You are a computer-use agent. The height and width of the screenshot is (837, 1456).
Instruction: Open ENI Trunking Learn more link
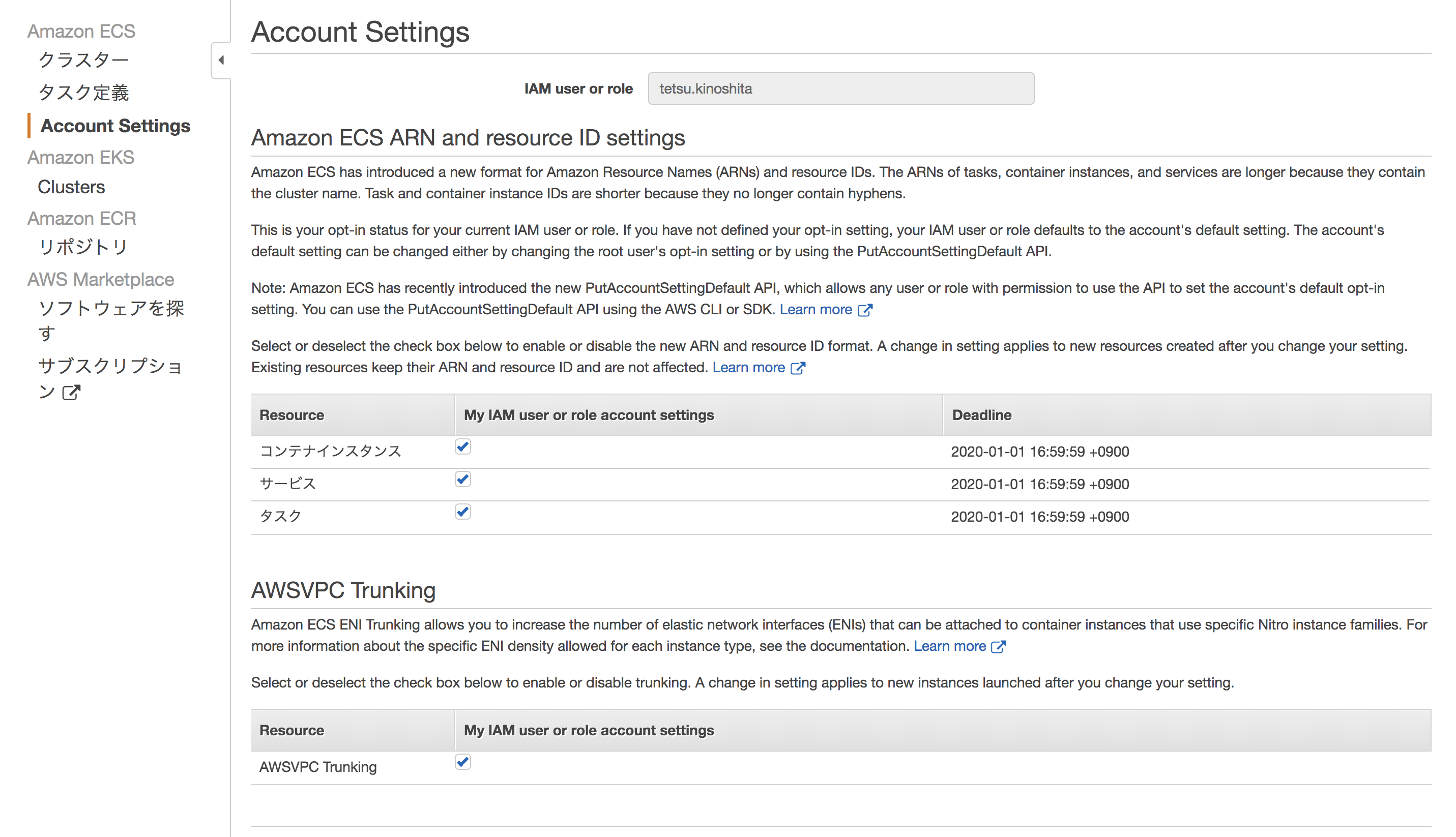949,647
